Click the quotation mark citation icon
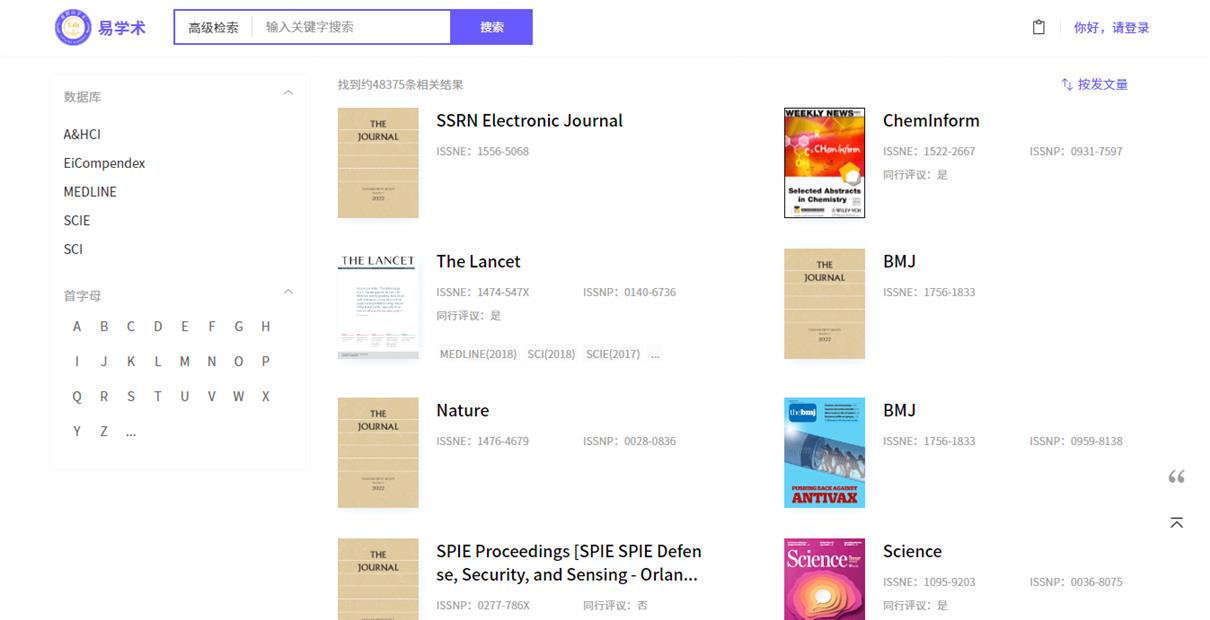The height and width of the screenshot is (620, 1210). coord(1177,477)
